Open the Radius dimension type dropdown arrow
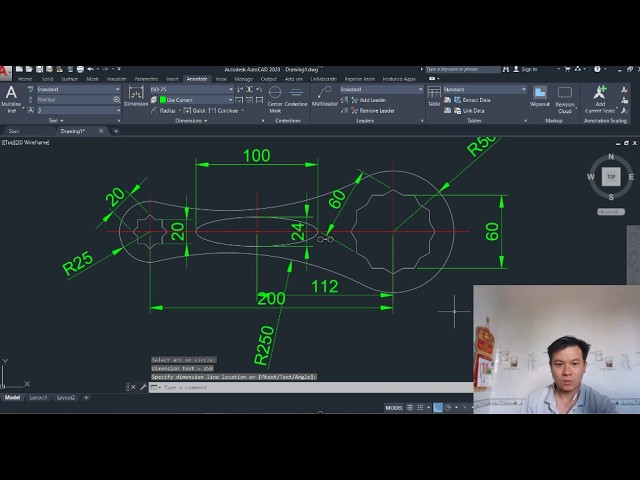This screenshot has height=480, width=640. (180, 111)
